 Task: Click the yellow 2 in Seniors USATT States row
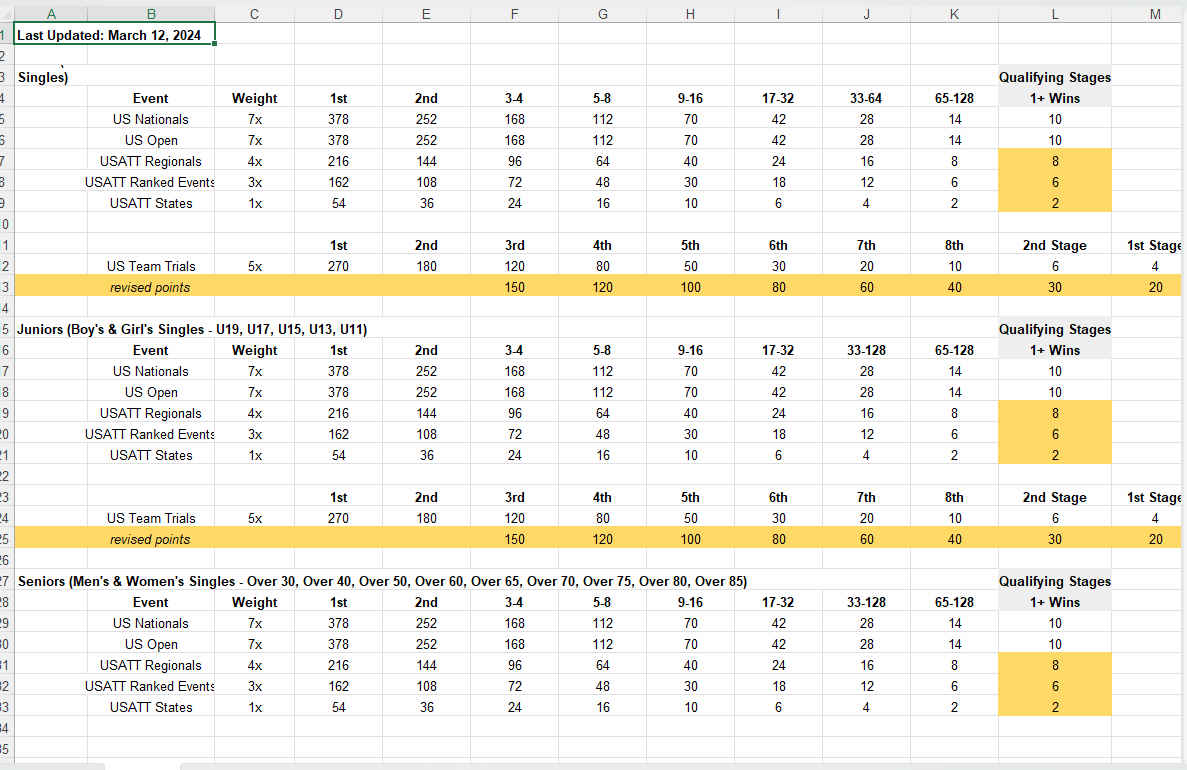pos(1055,707)
